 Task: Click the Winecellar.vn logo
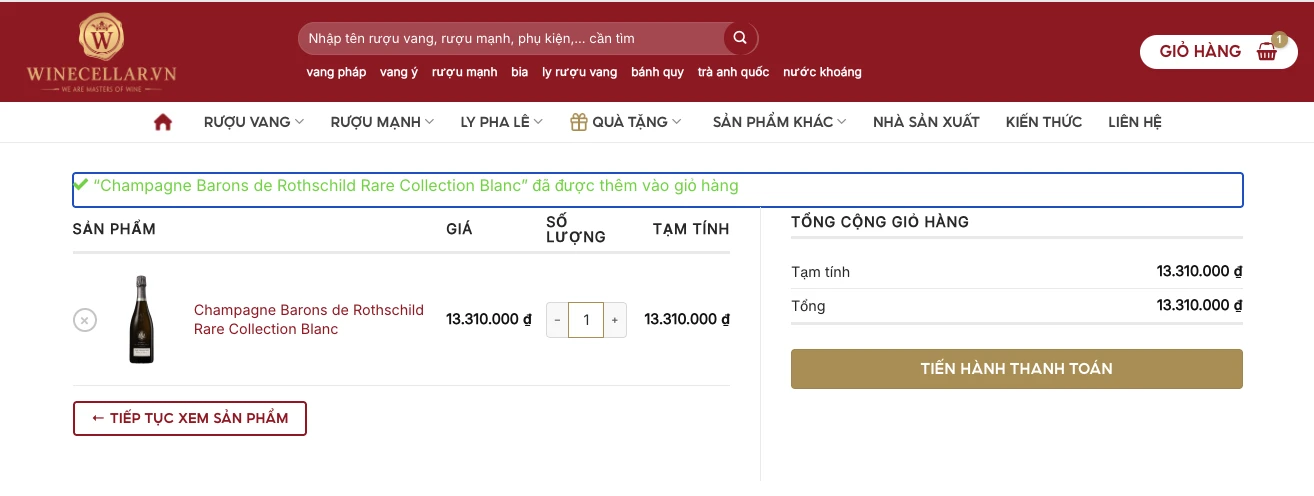tap(101, 53)
